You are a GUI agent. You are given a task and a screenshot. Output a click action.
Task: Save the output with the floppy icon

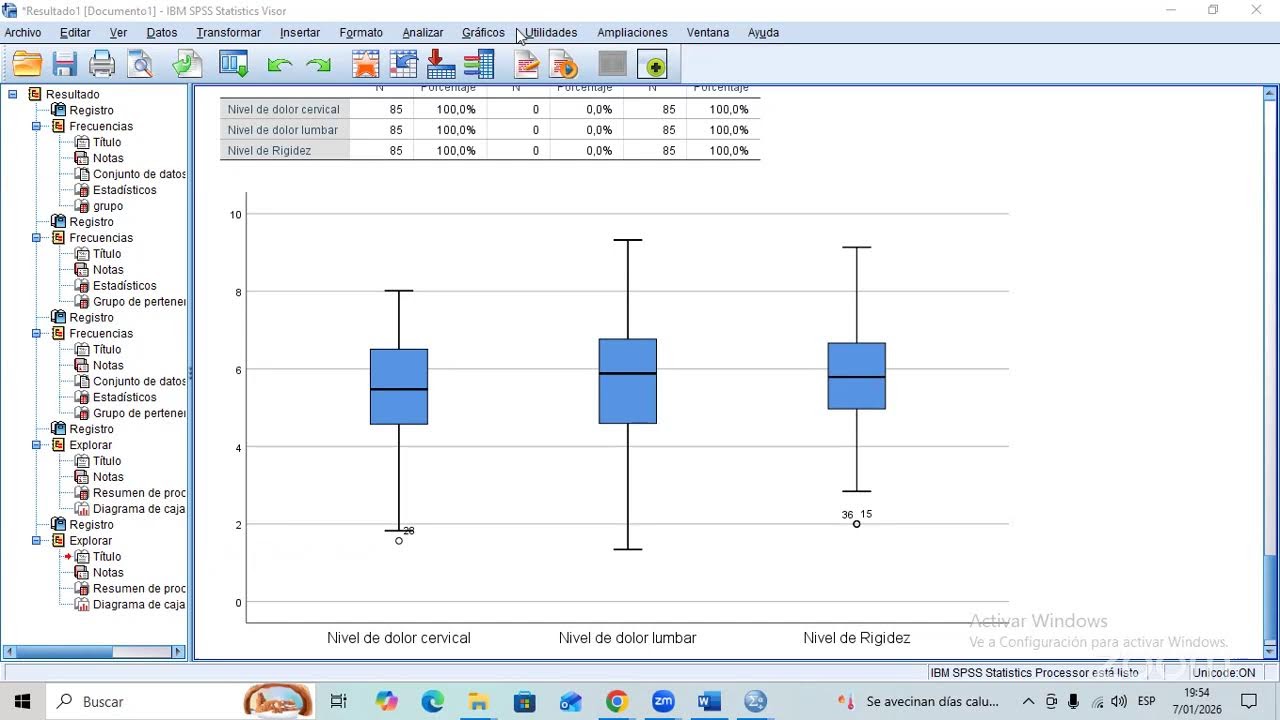coord(65,65)
